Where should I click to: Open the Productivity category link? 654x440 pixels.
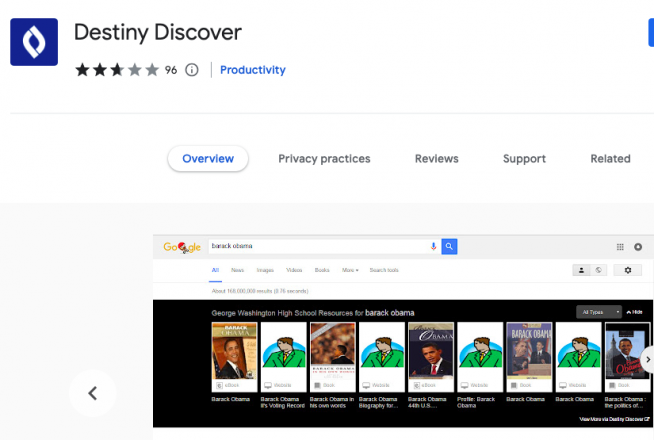click(x=253, y=70)
